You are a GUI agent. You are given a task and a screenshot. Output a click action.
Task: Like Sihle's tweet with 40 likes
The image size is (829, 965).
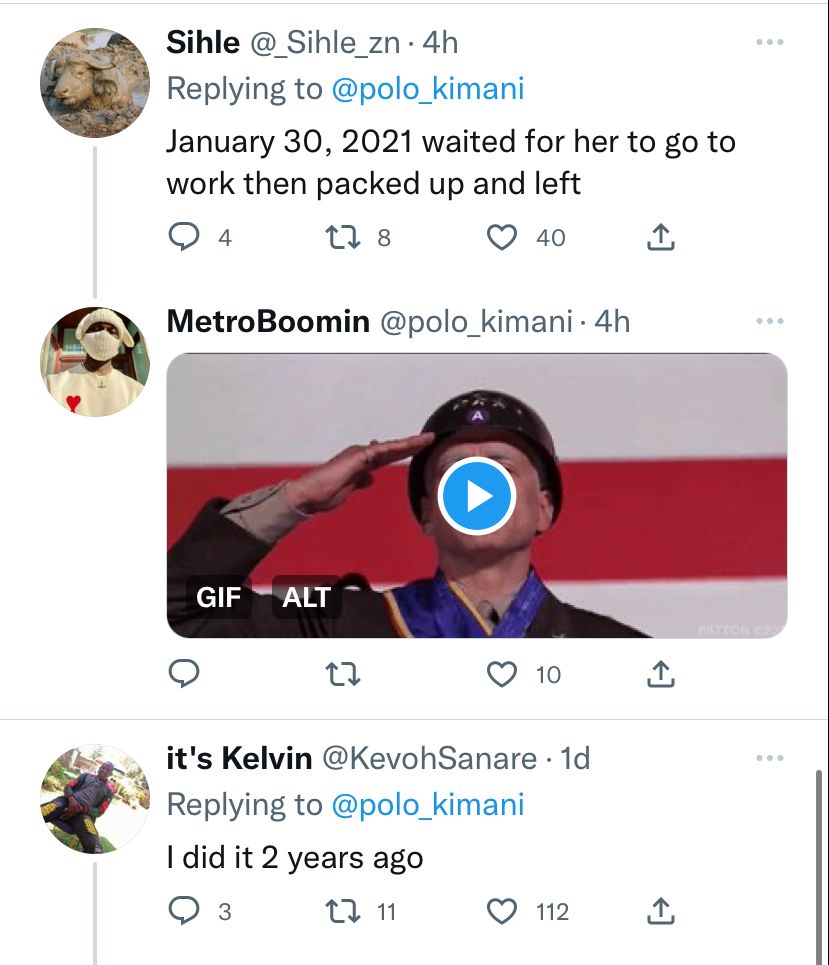[x=502, y=238]
